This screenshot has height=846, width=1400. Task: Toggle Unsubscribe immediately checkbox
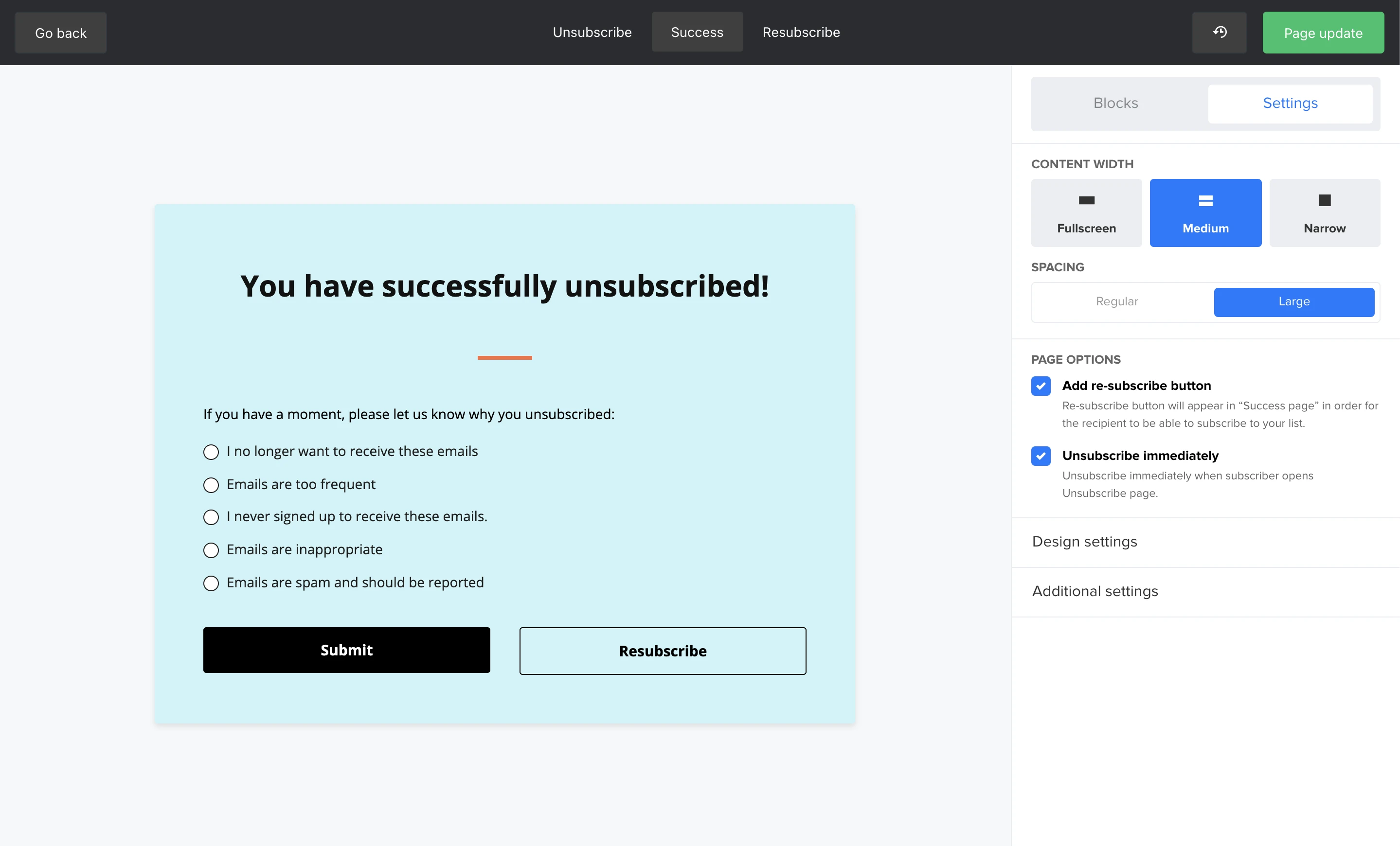[x=1041, y=456]
